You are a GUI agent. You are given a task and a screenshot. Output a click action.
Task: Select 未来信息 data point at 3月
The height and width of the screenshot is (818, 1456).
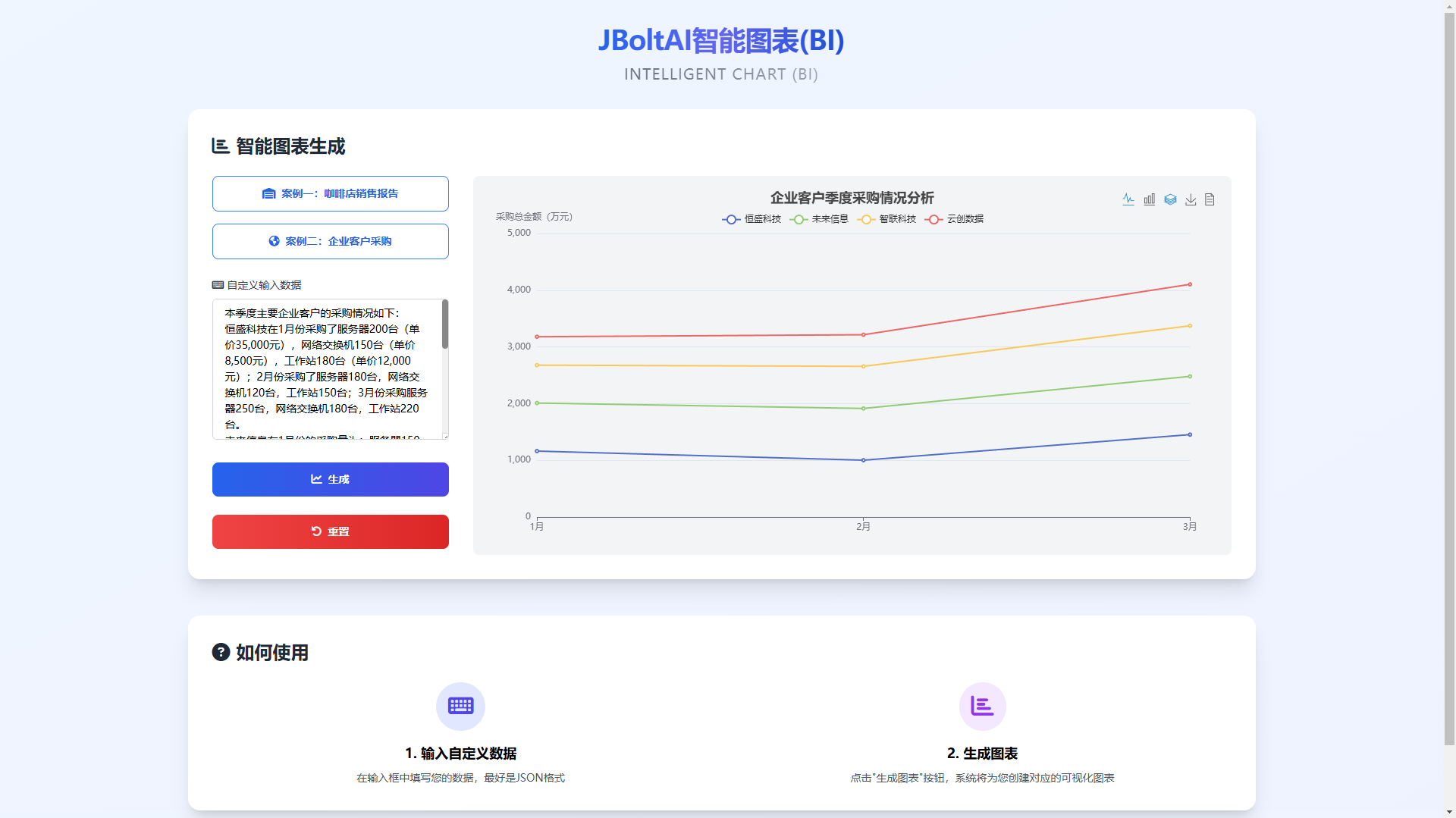point(1190,376)
